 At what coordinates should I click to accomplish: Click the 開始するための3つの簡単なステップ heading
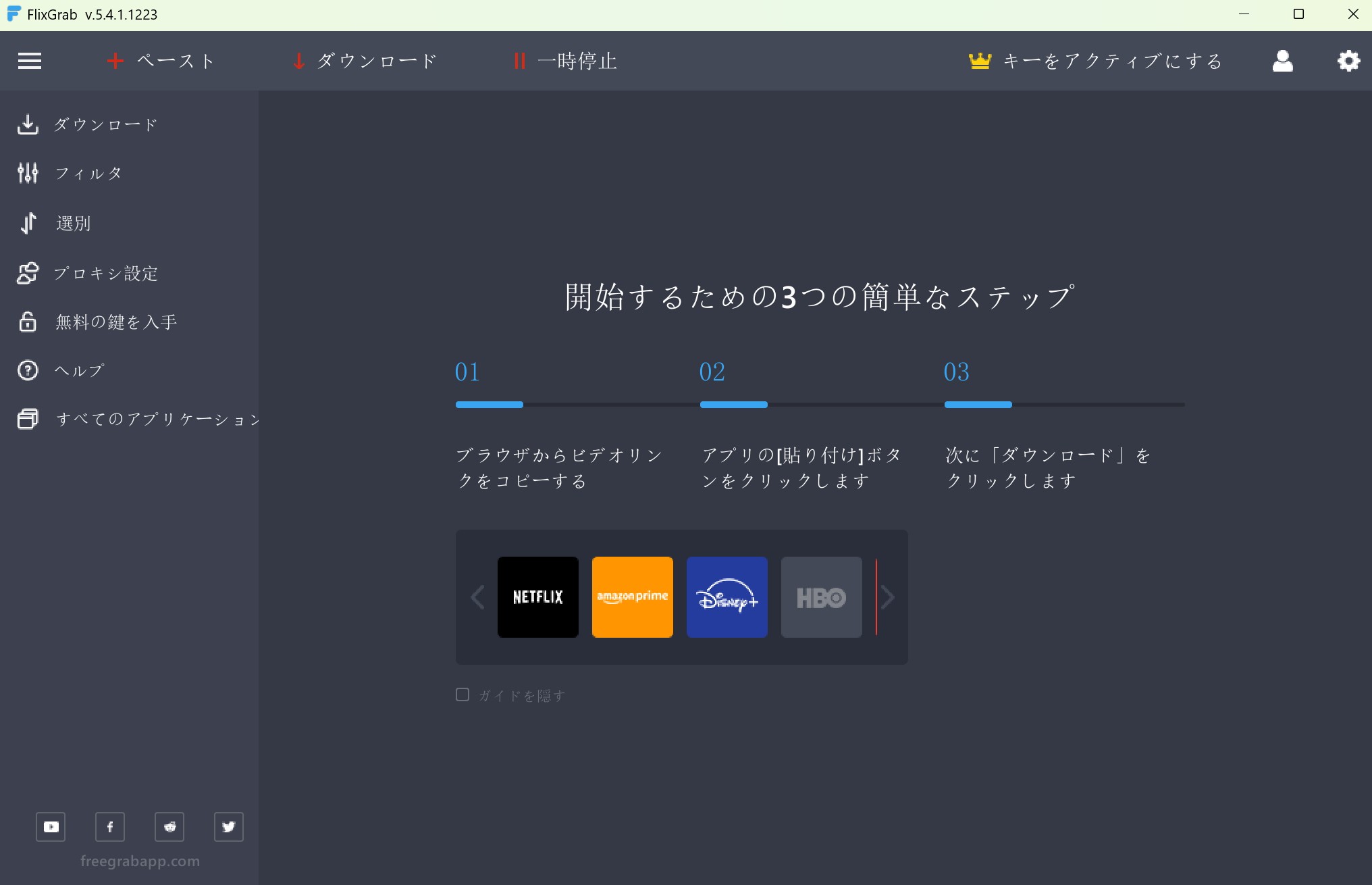coord(820,297)
